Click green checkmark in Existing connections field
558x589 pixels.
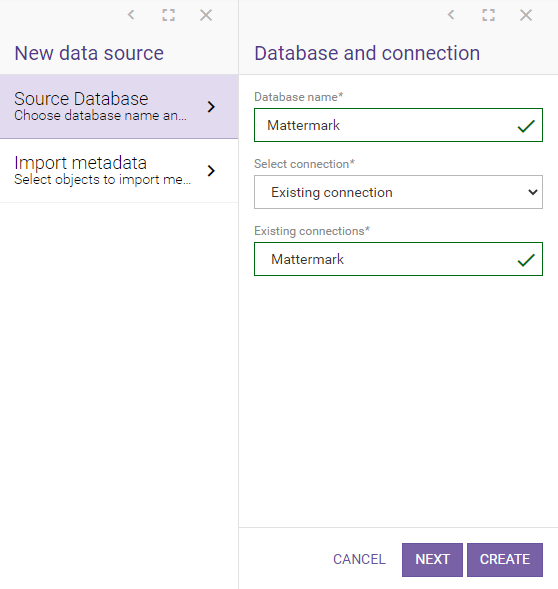(526, 260)
